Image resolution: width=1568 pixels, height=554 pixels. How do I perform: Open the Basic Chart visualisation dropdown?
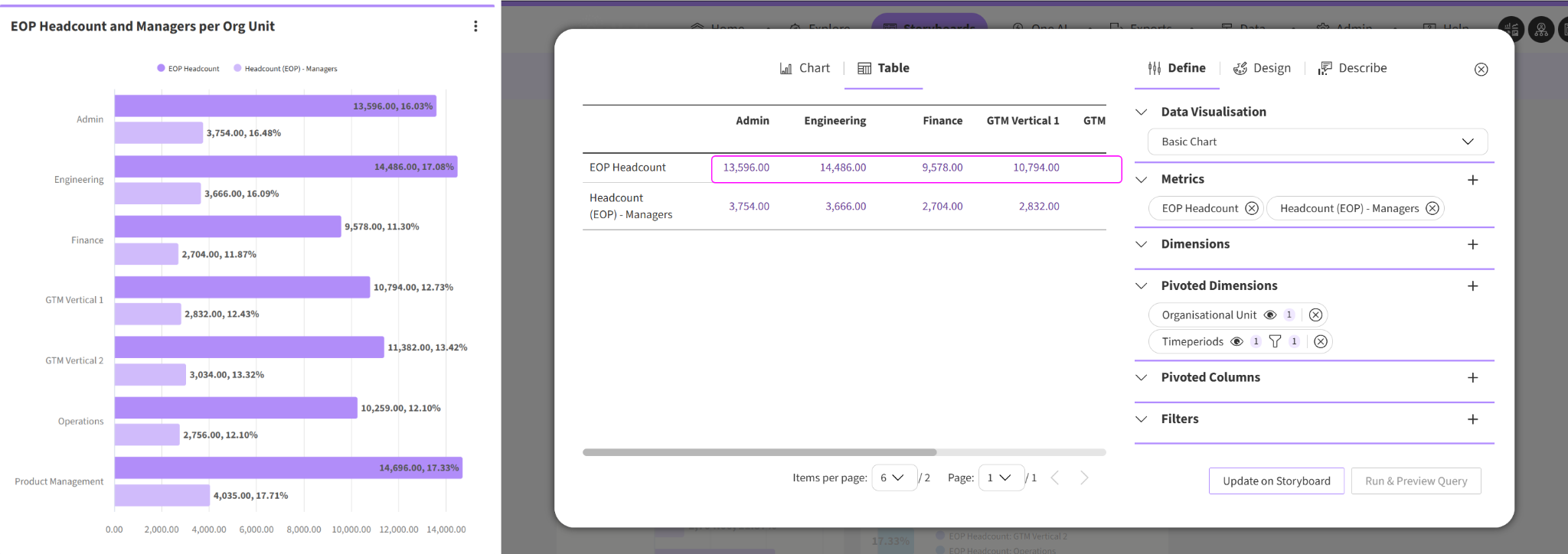click(1317, 142)
